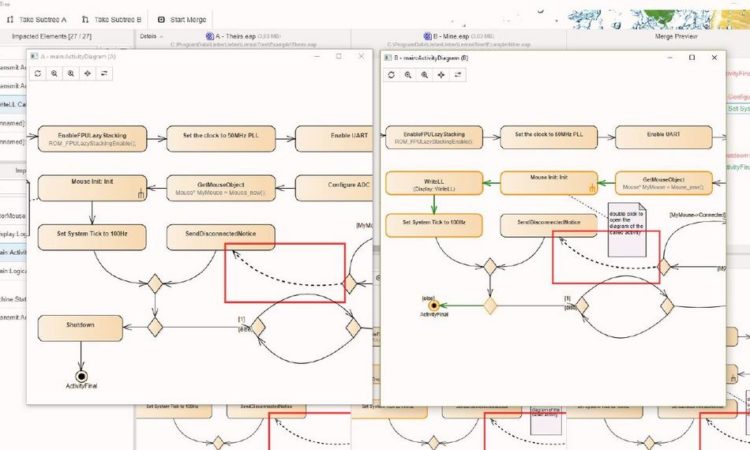Select the GetMouseObject node in window B

click(664, 183)
